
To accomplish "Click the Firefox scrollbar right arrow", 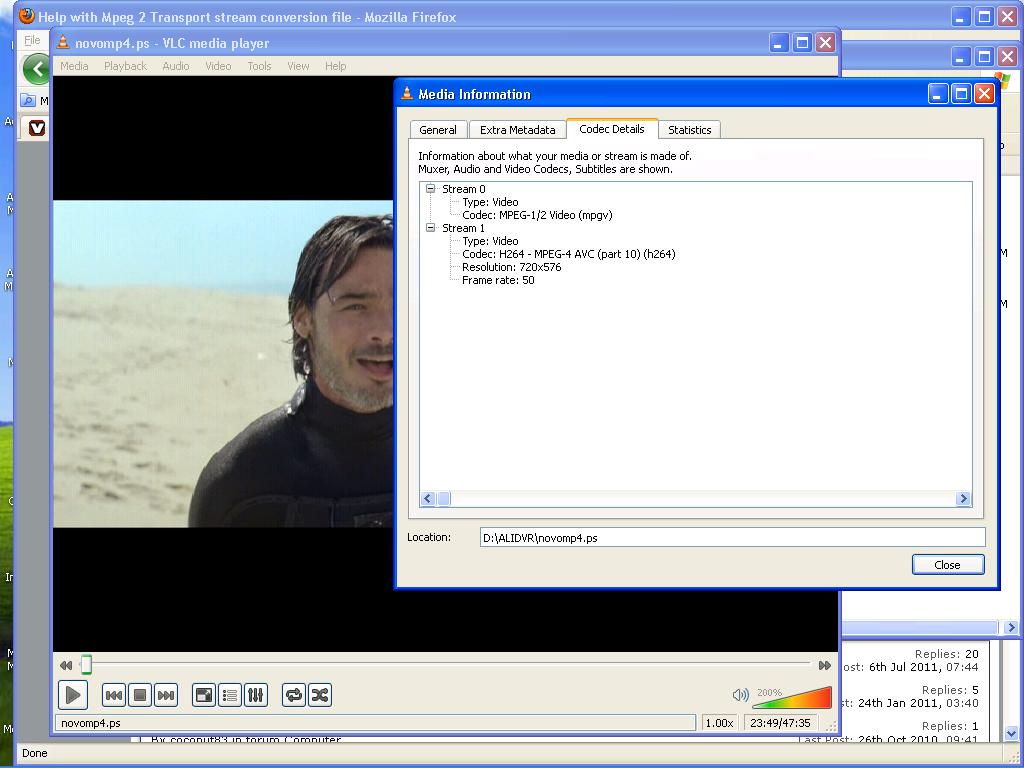I will pyautogui.click(x=1011, y=628).
